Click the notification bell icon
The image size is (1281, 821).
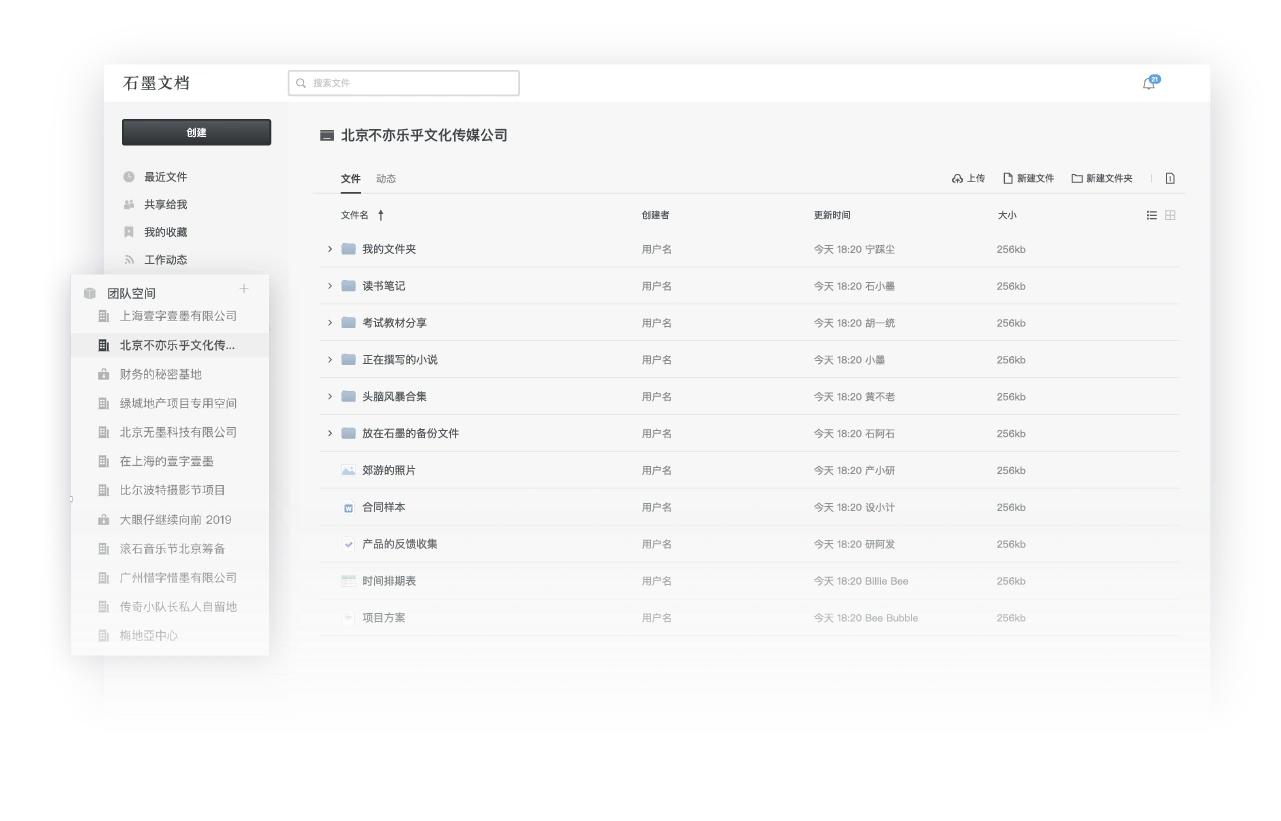click(x=1149, y=84)
